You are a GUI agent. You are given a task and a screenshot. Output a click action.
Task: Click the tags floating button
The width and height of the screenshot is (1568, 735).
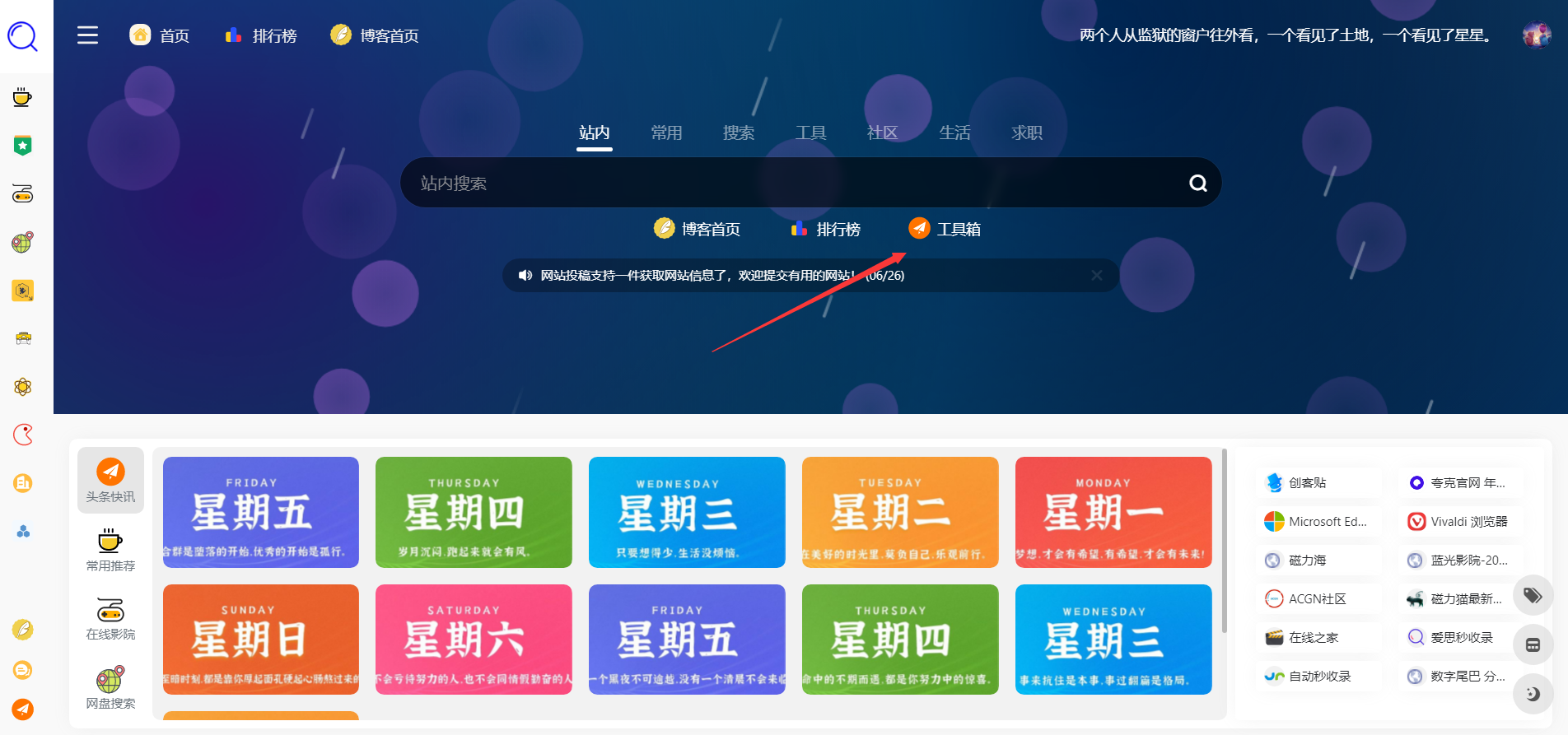coord(1533,595)
